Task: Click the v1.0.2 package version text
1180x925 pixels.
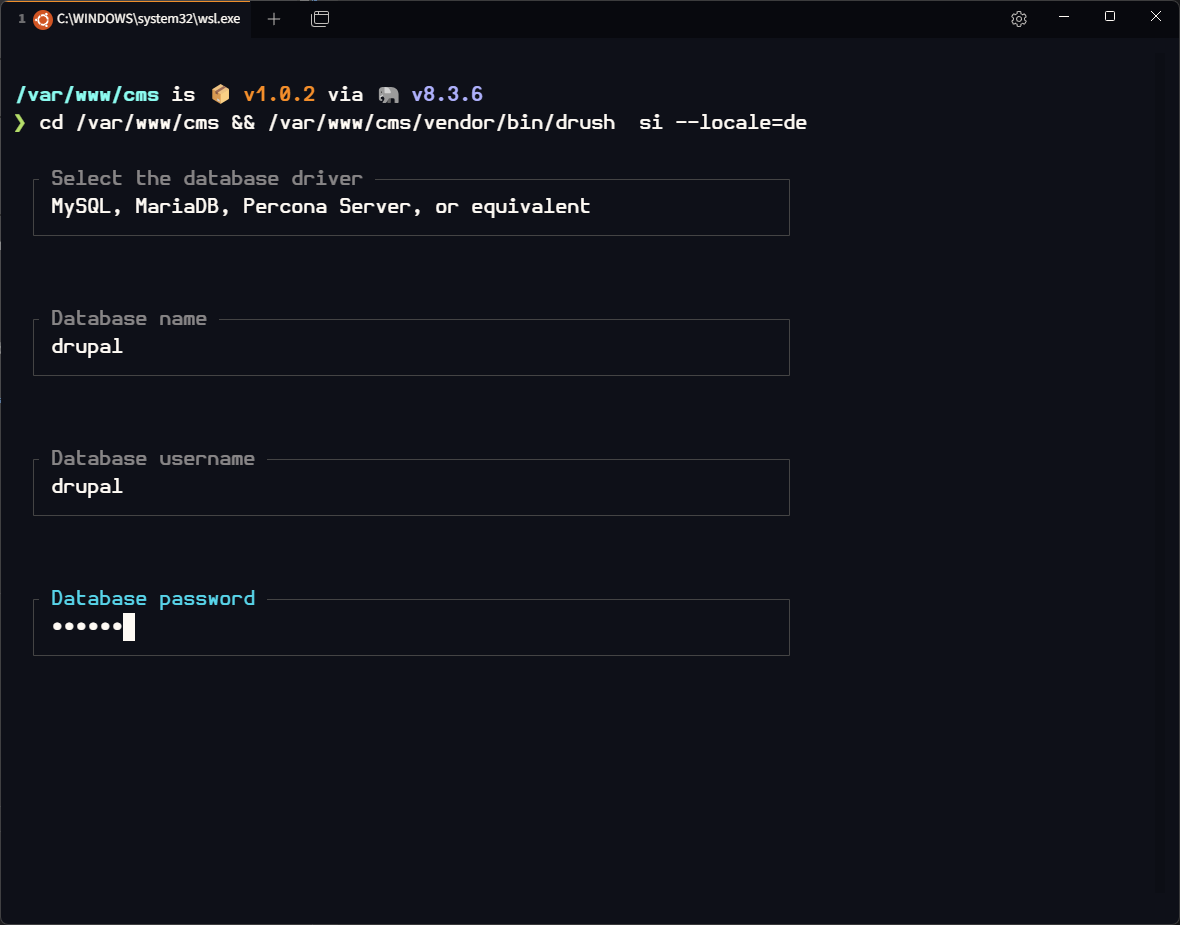Action: coord(279,95)
